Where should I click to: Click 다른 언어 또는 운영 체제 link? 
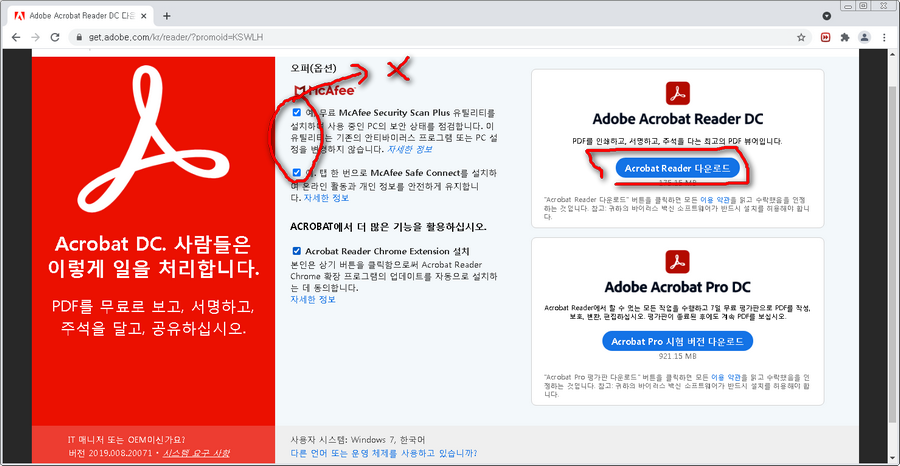click(x=384, y=453)
